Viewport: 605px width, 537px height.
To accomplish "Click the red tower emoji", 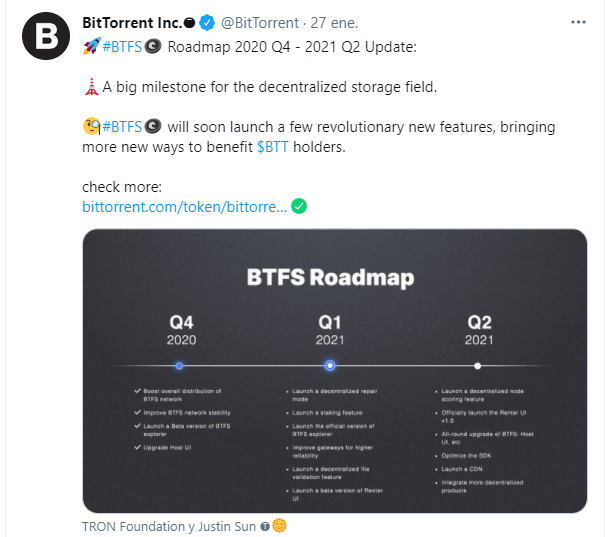I will [x=91, y=87].
